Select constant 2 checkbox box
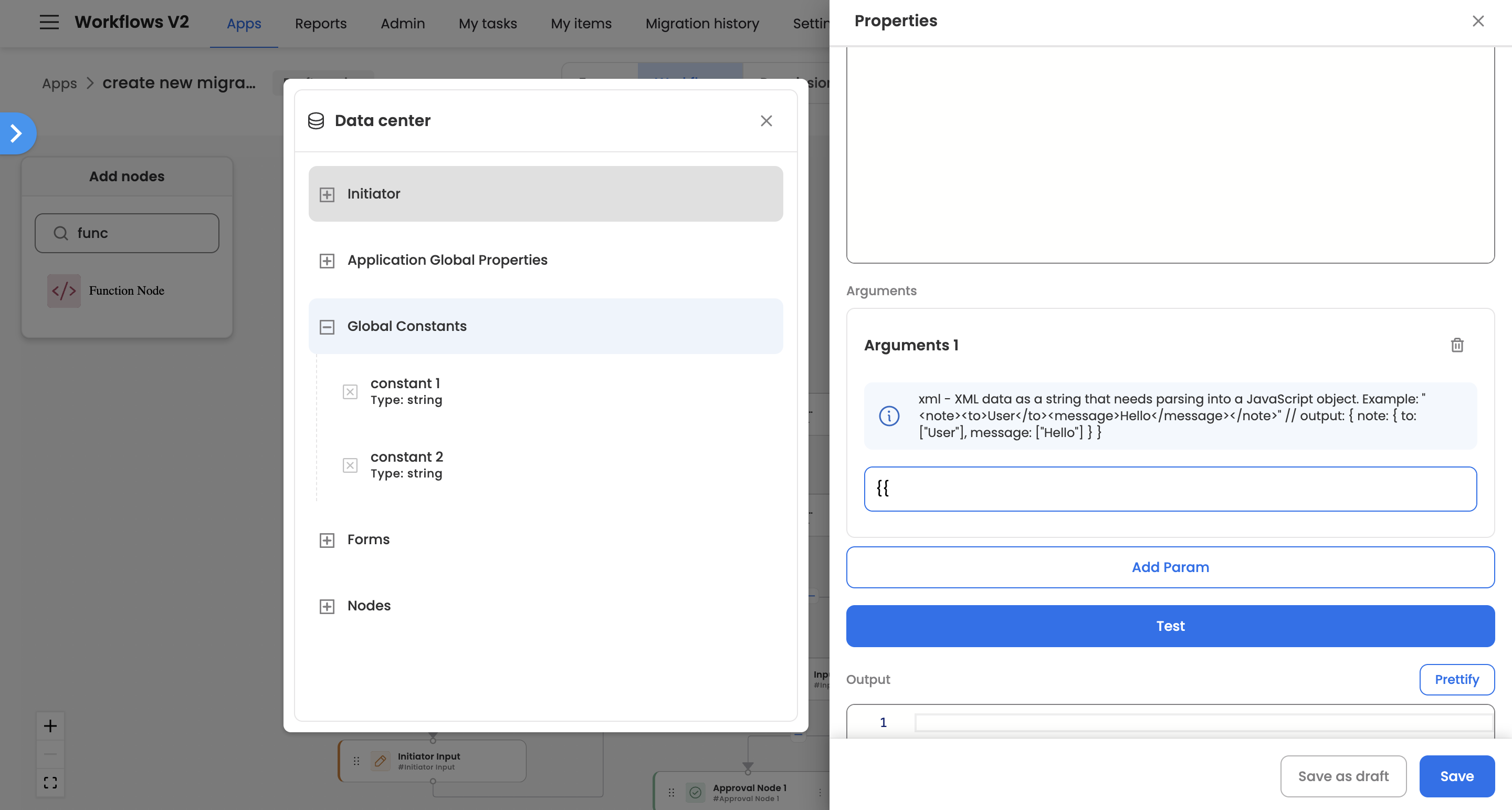 point(350,465)
